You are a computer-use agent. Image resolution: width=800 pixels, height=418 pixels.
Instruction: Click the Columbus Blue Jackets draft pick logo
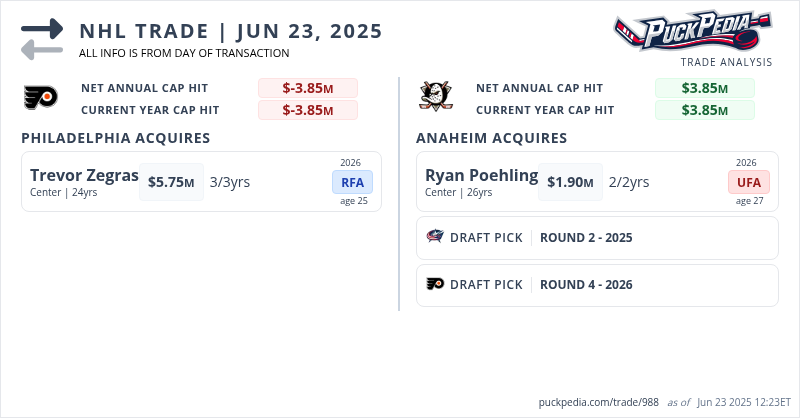coord(435,237)
